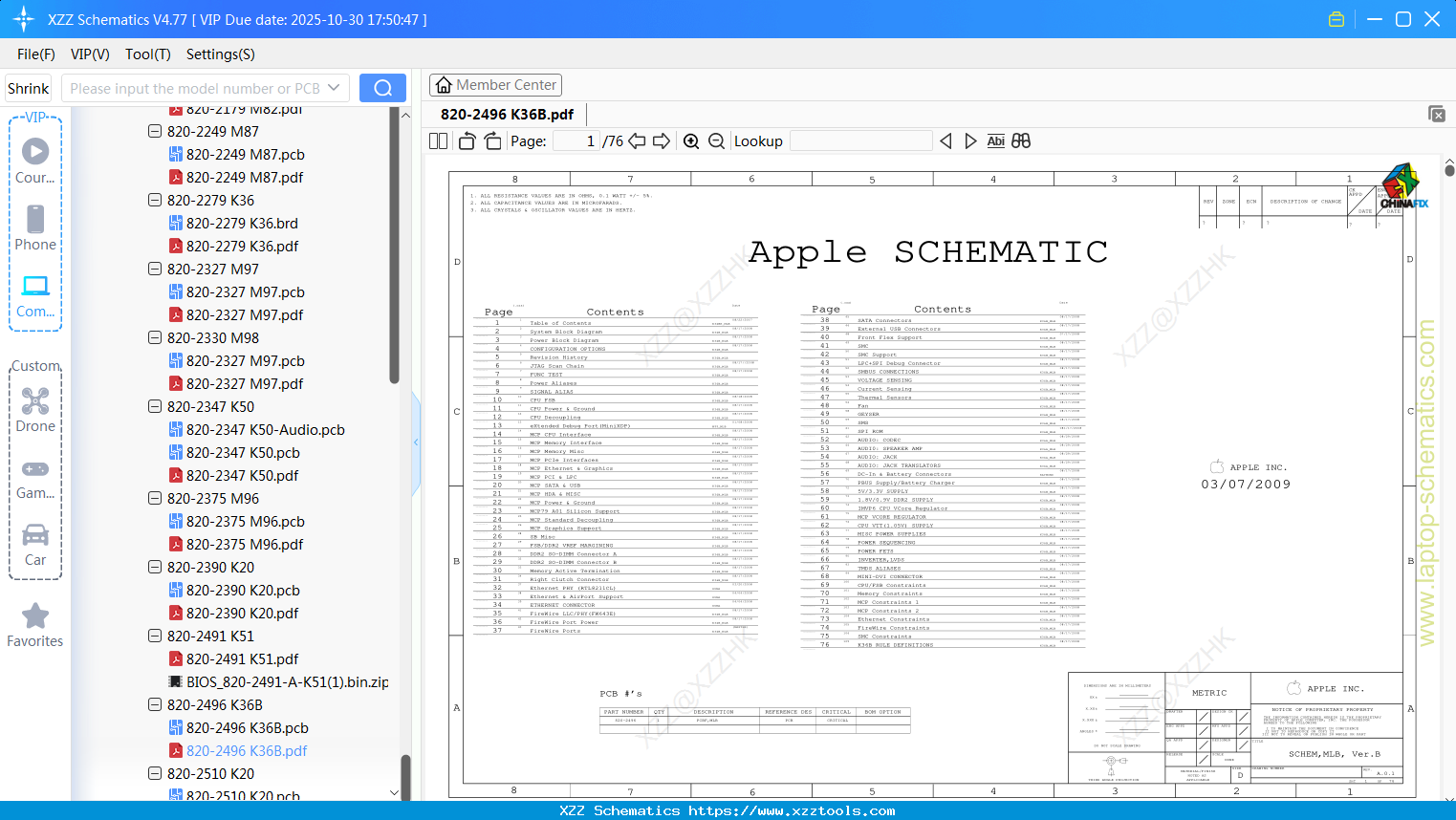Jump to previous lookup result triangle
This screenshot has height=820, width=1456.
click(945, 141)
